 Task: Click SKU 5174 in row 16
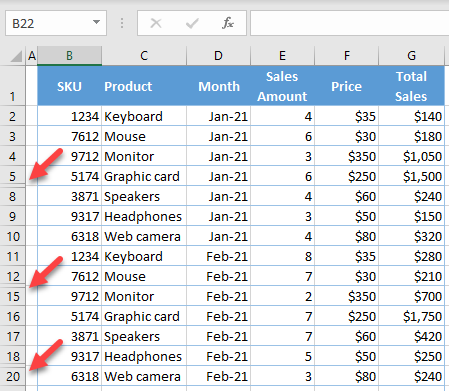coord(69,316)
